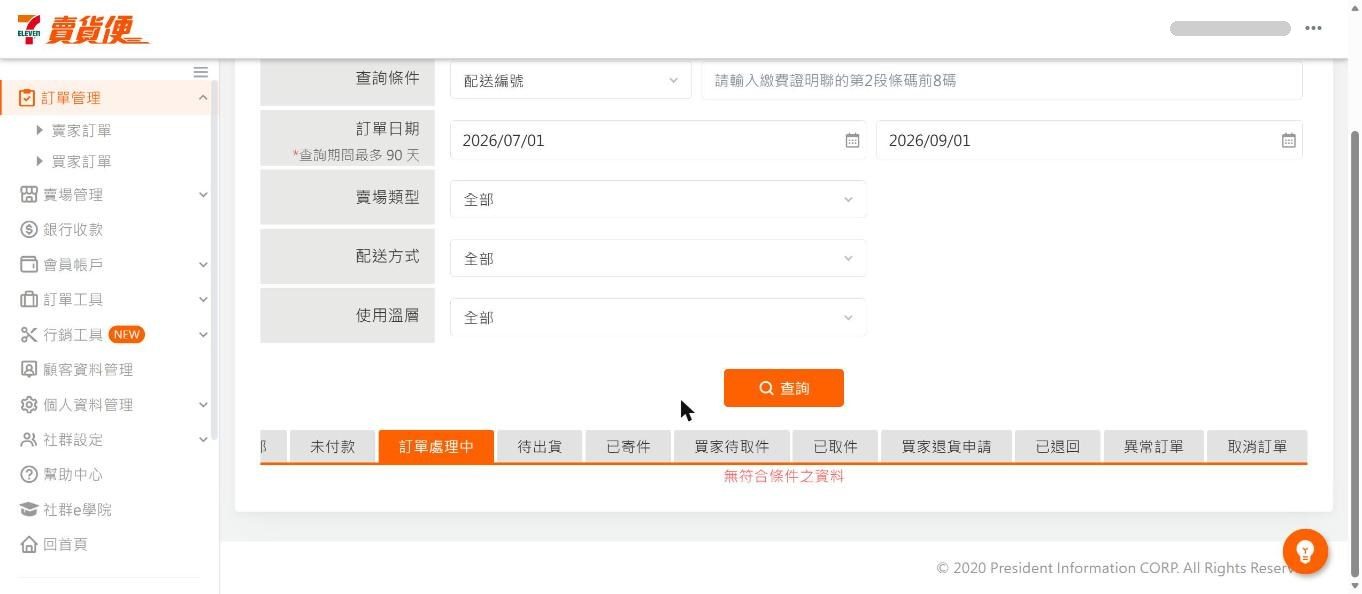Click the 2026/07/01 start date field

point(658,140)
